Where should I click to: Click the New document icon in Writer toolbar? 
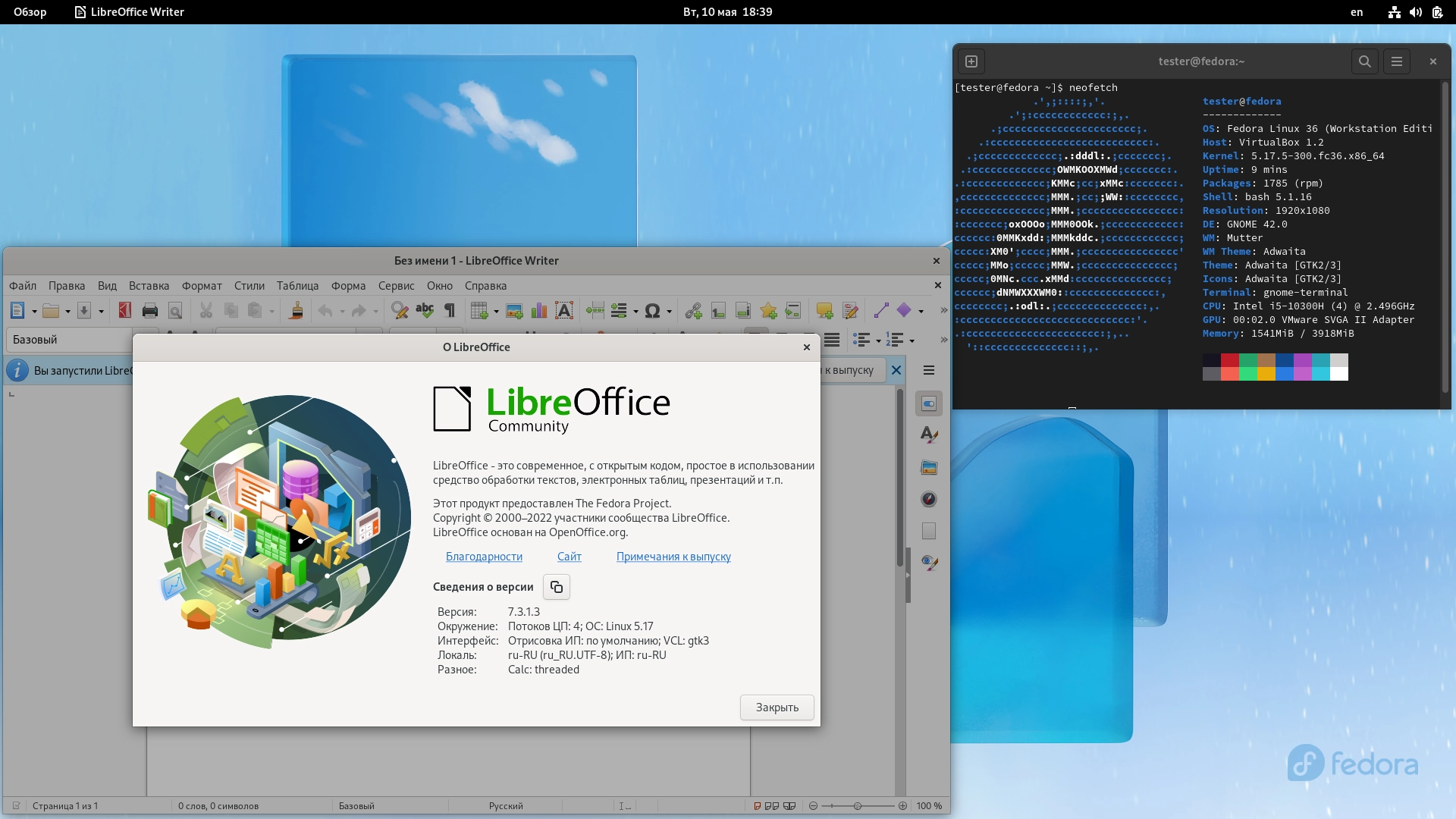tap(17, 311)
